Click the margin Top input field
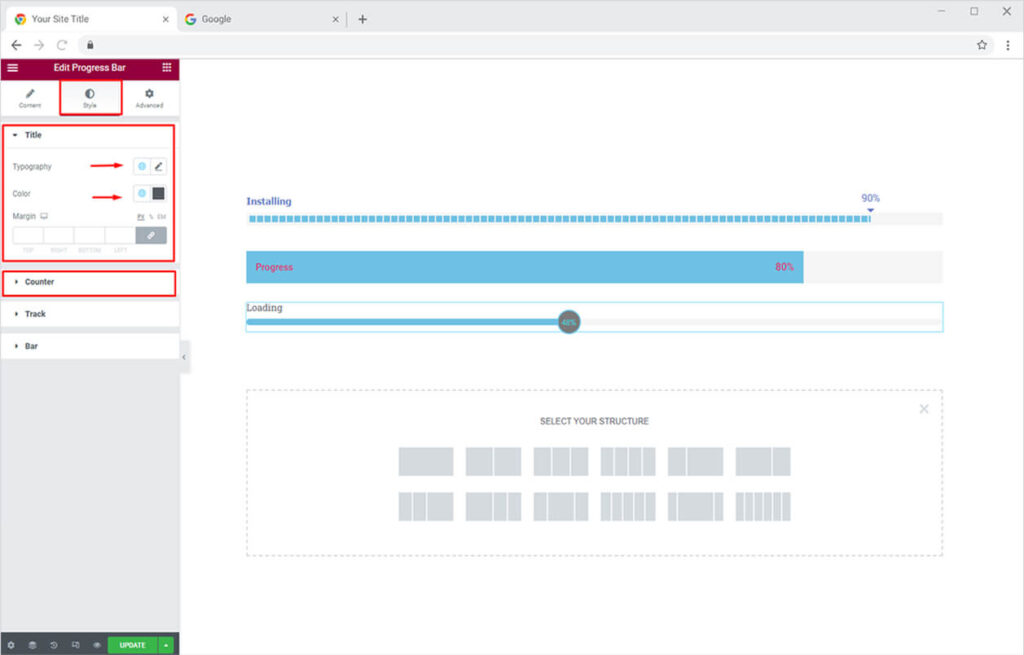Image resolution: width=1024 pixels, height=655 pixels. 28,235
